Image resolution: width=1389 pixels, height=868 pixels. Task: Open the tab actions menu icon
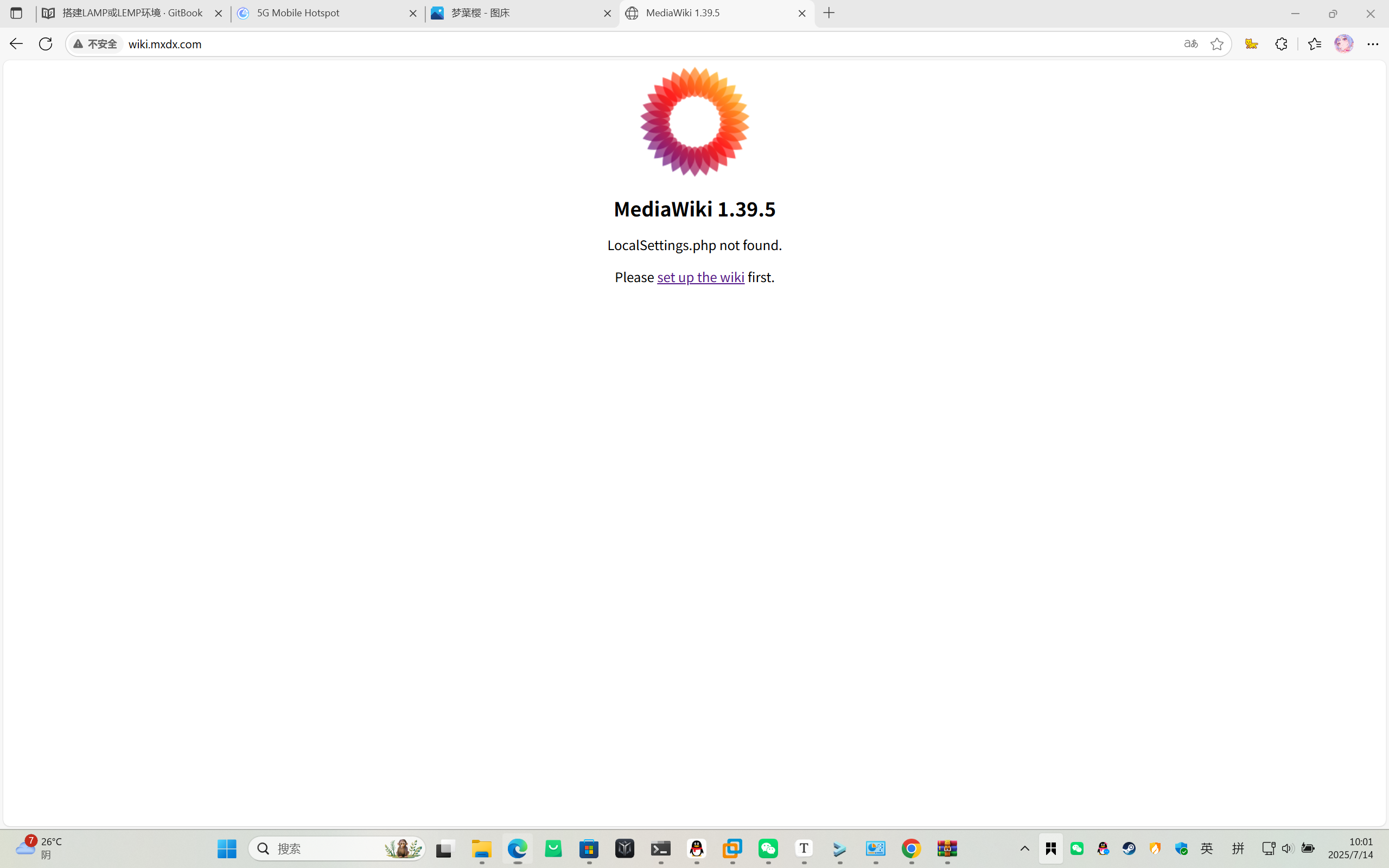(16, 13)
